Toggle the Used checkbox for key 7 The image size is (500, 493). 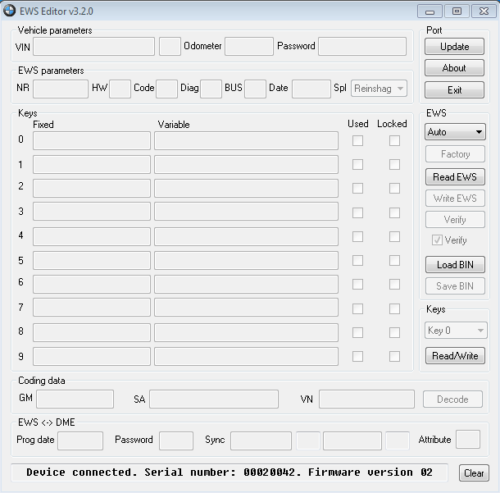tap(358, 309)
